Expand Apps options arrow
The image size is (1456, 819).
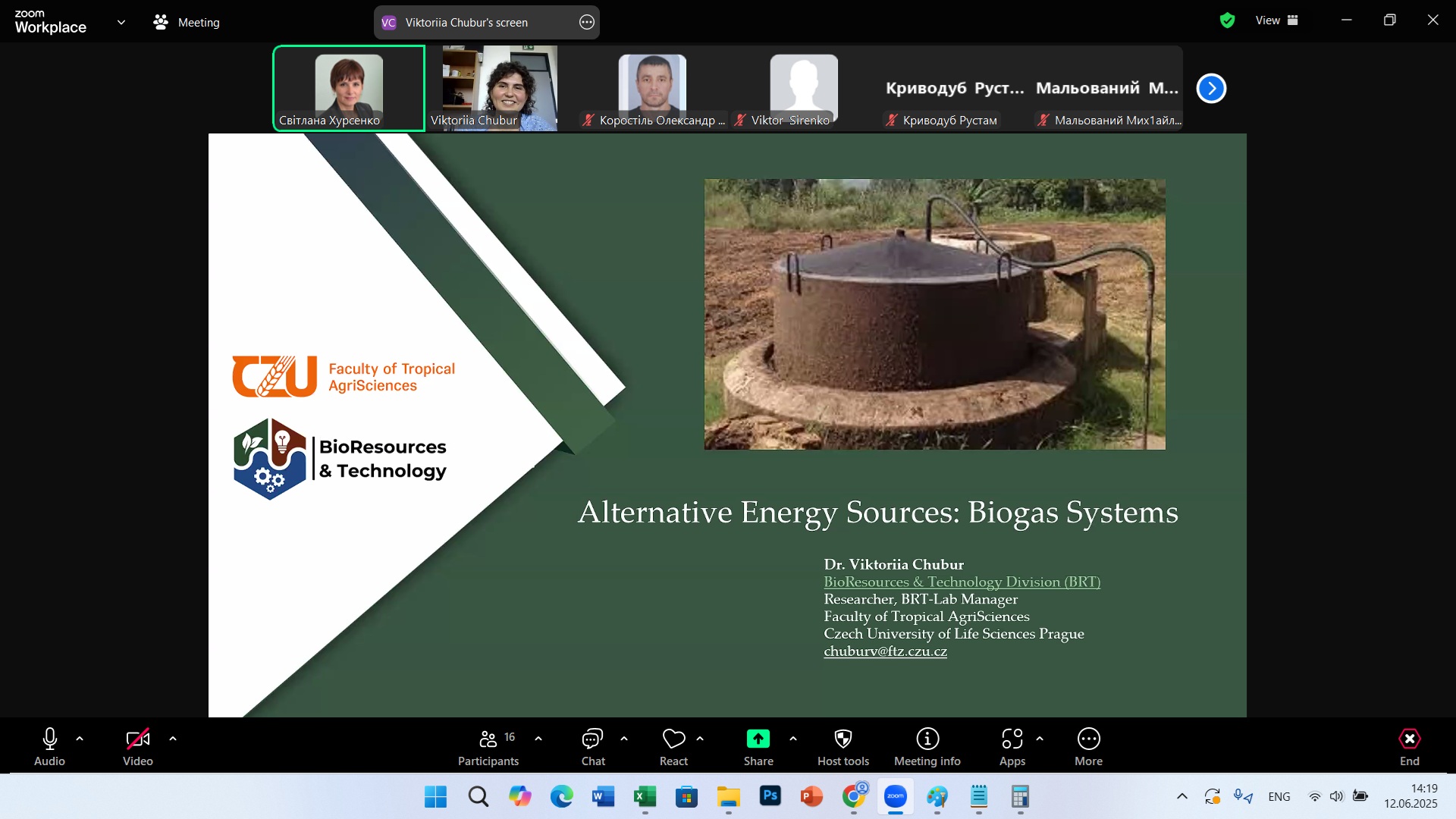point(1040,739)
